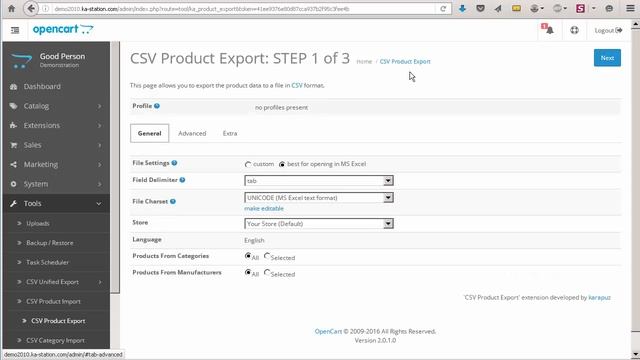Go back with the browser back arrow

tap(31, 8)
